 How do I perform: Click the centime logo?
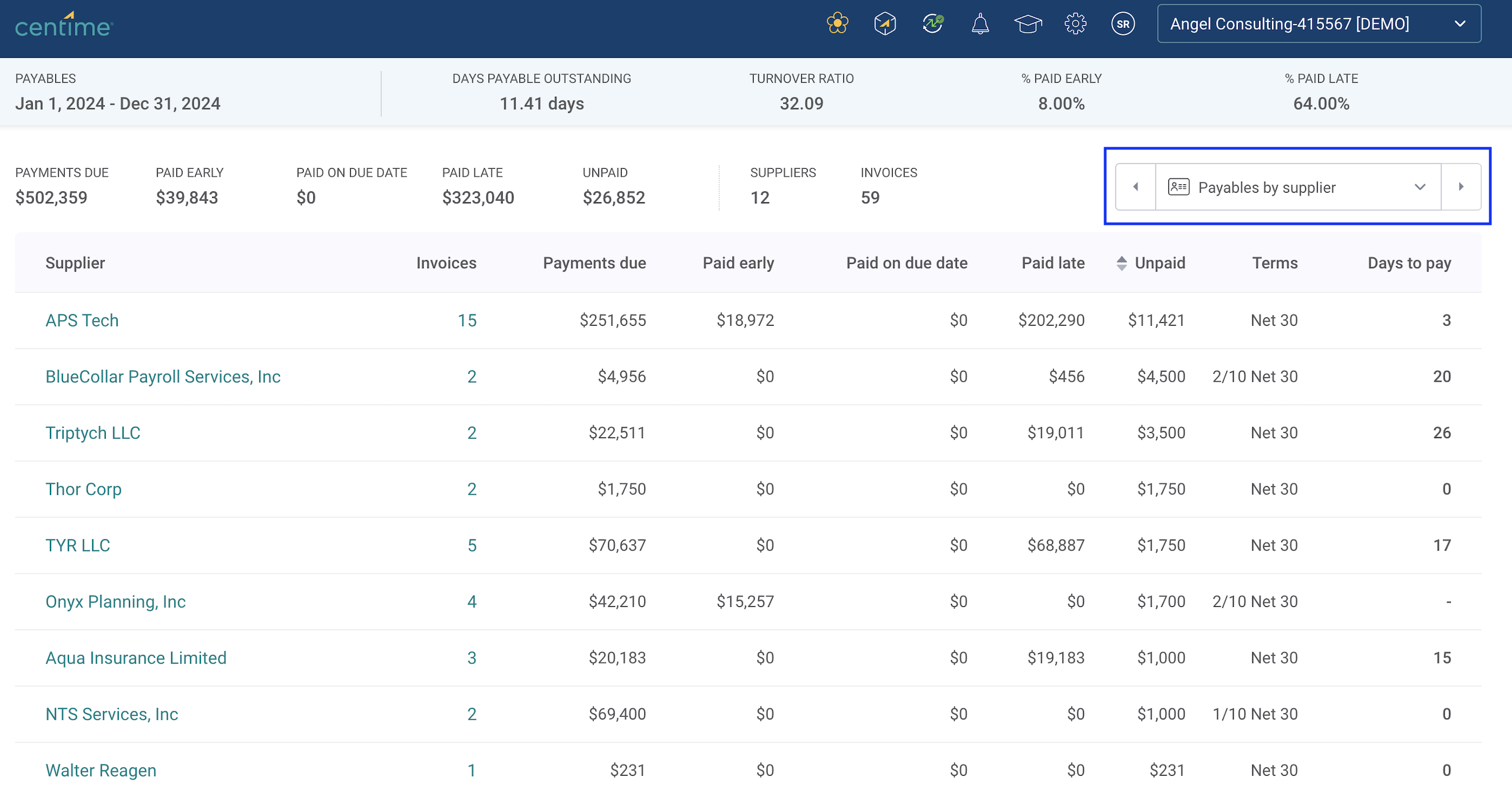pyautogui.click(x=64, y=24)
